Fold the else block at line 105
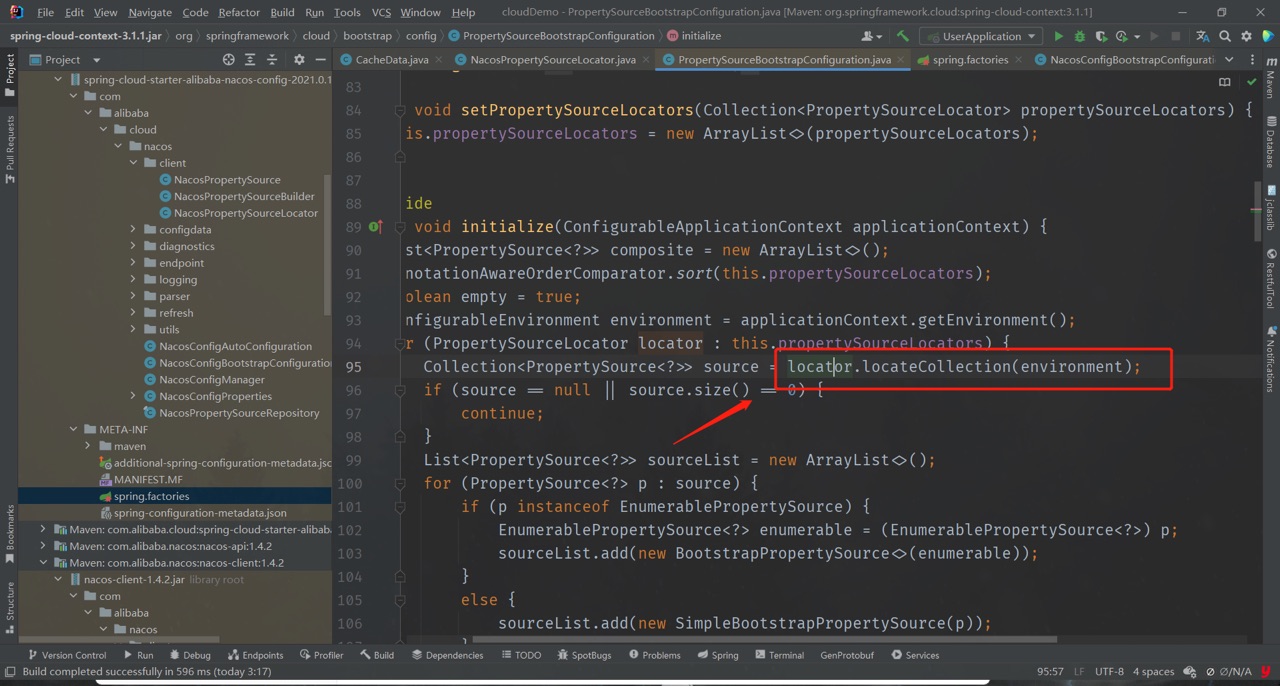Viewport: 1280px width, 686px height. [399, 600]
